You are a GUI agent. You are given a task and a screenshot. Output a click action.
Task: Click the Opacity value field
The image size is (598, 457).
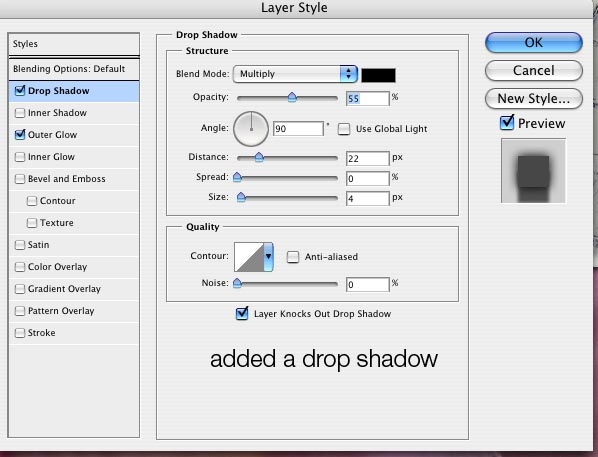point(368,98)
